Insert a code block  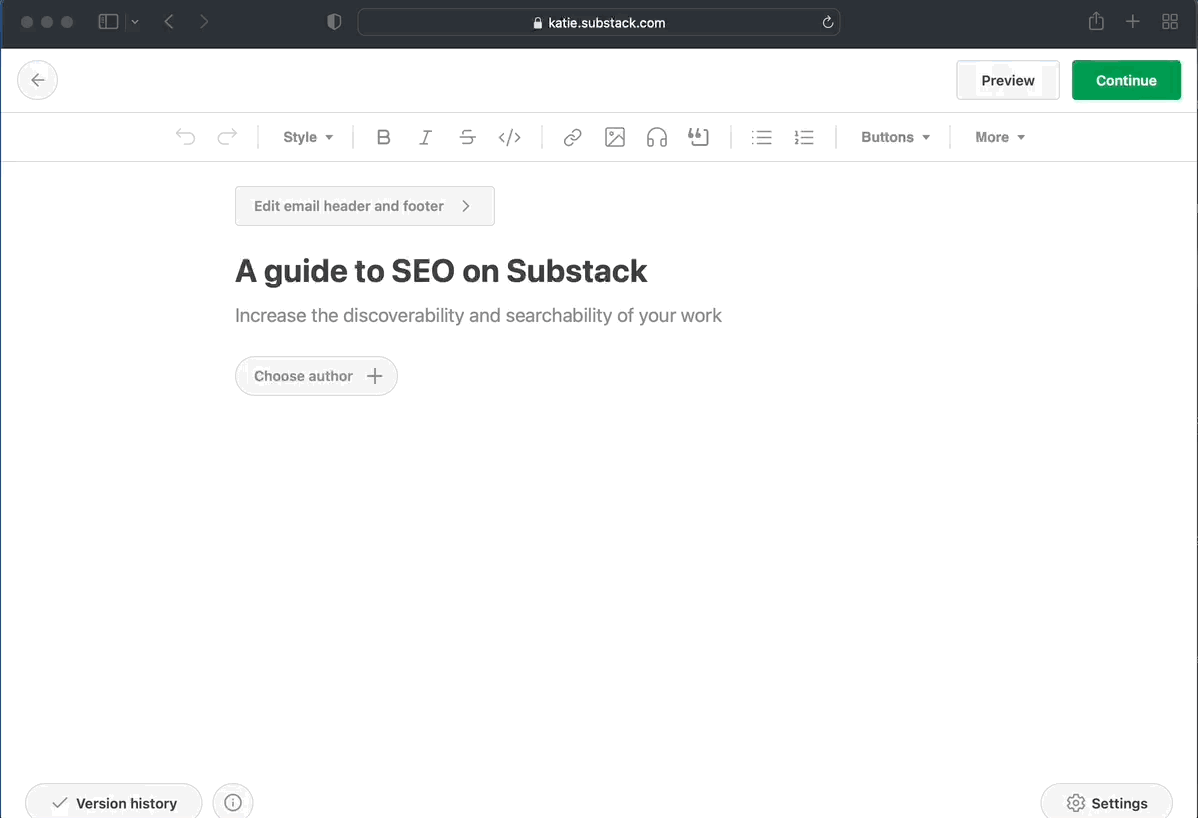pos(510,137)
